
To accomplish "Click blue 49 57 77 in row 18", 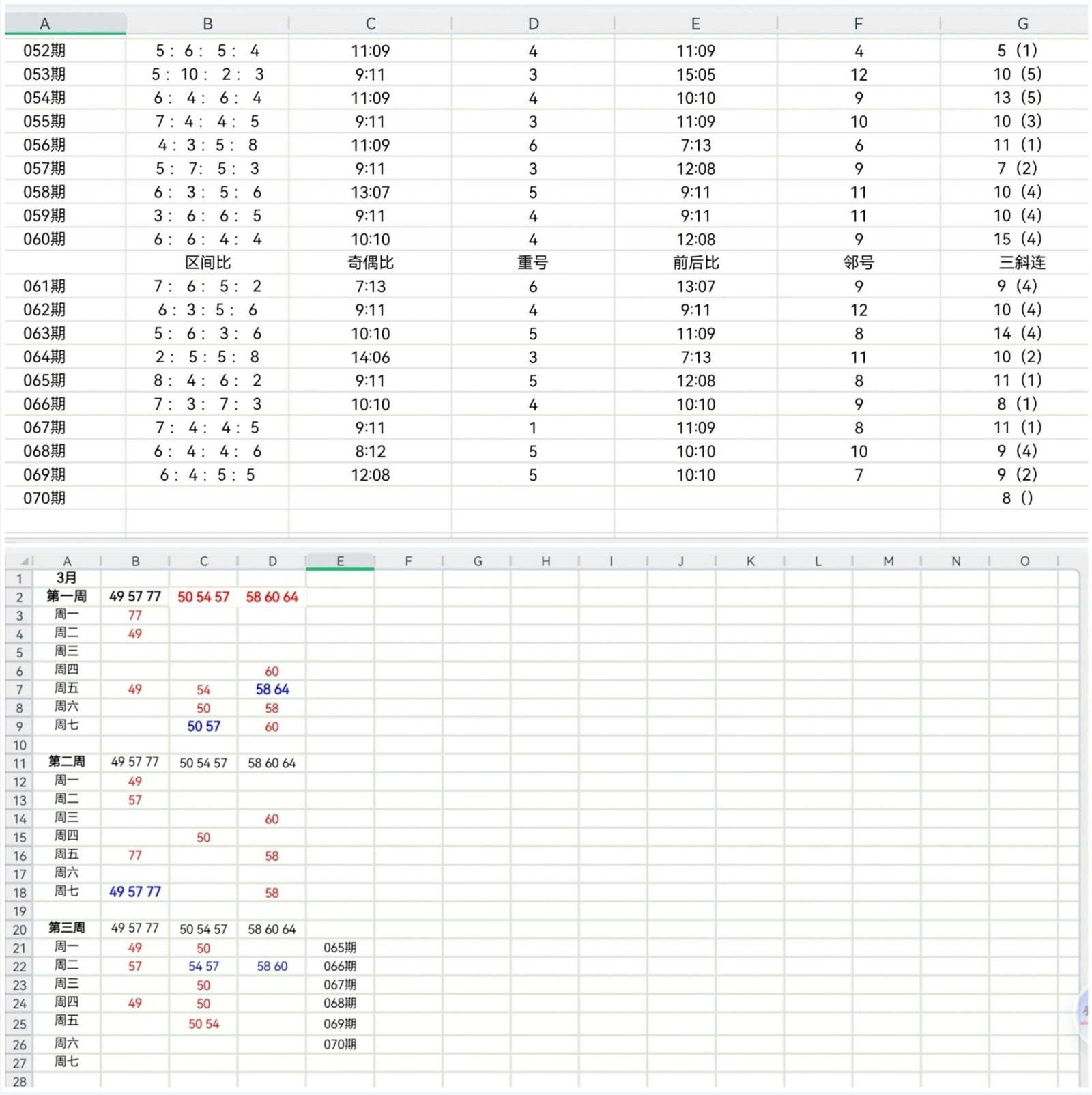I will (x=135, y=892).
